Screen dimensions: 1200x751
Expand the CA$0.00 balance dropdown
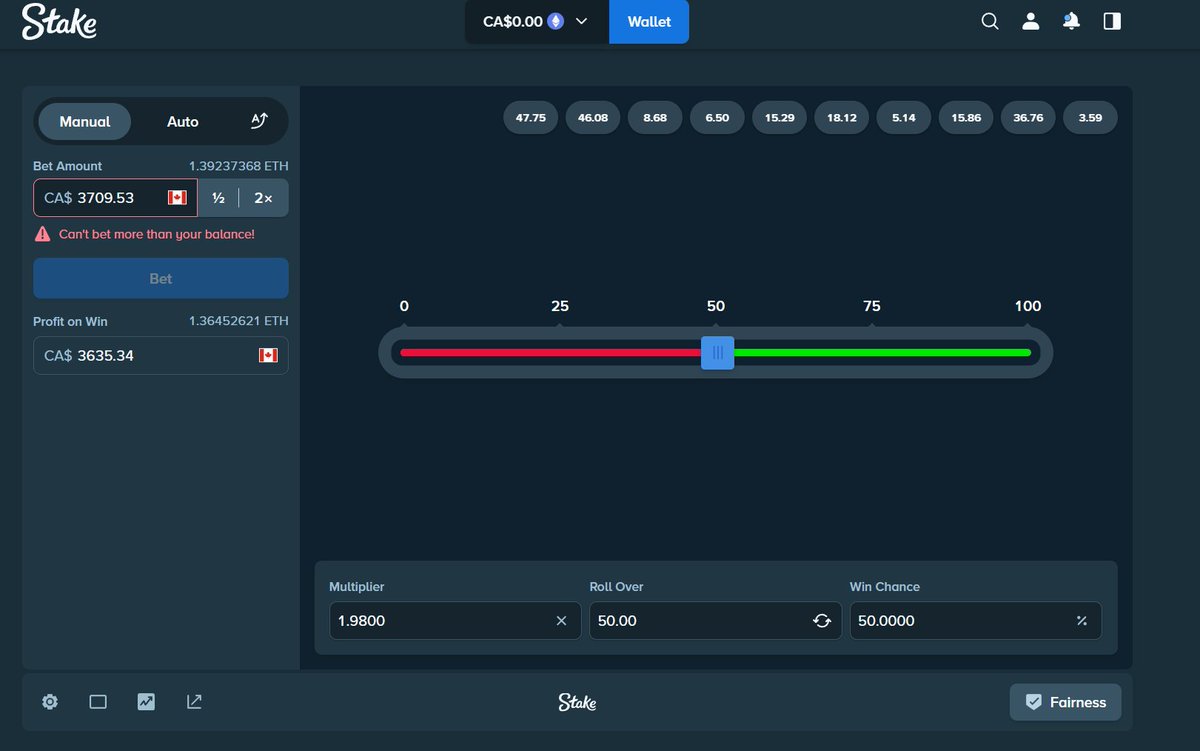pyautogui.click(x=537, y=21)
